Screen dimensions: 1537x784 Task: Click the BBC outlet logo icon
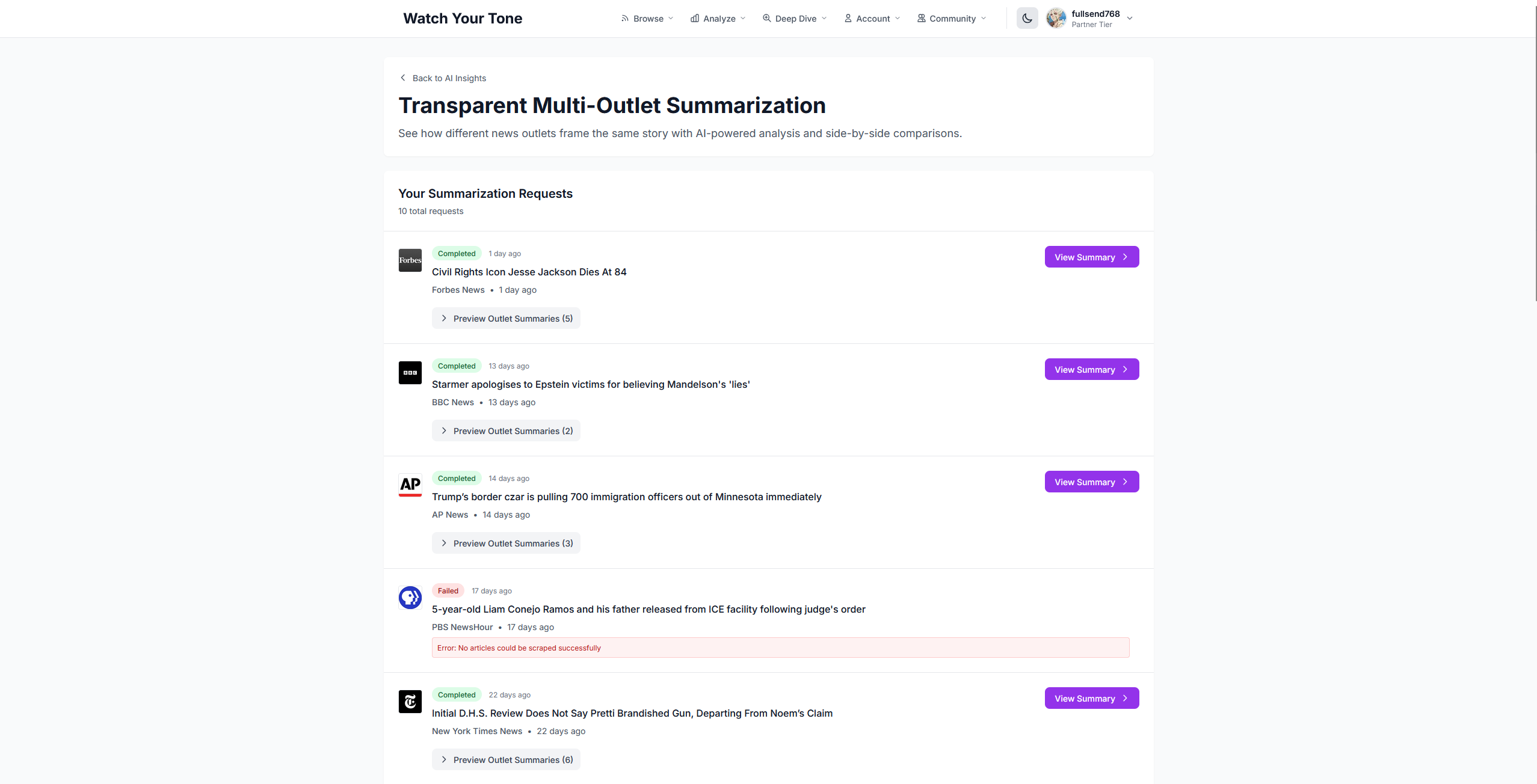pyautogui.click(x=410, y=373)
